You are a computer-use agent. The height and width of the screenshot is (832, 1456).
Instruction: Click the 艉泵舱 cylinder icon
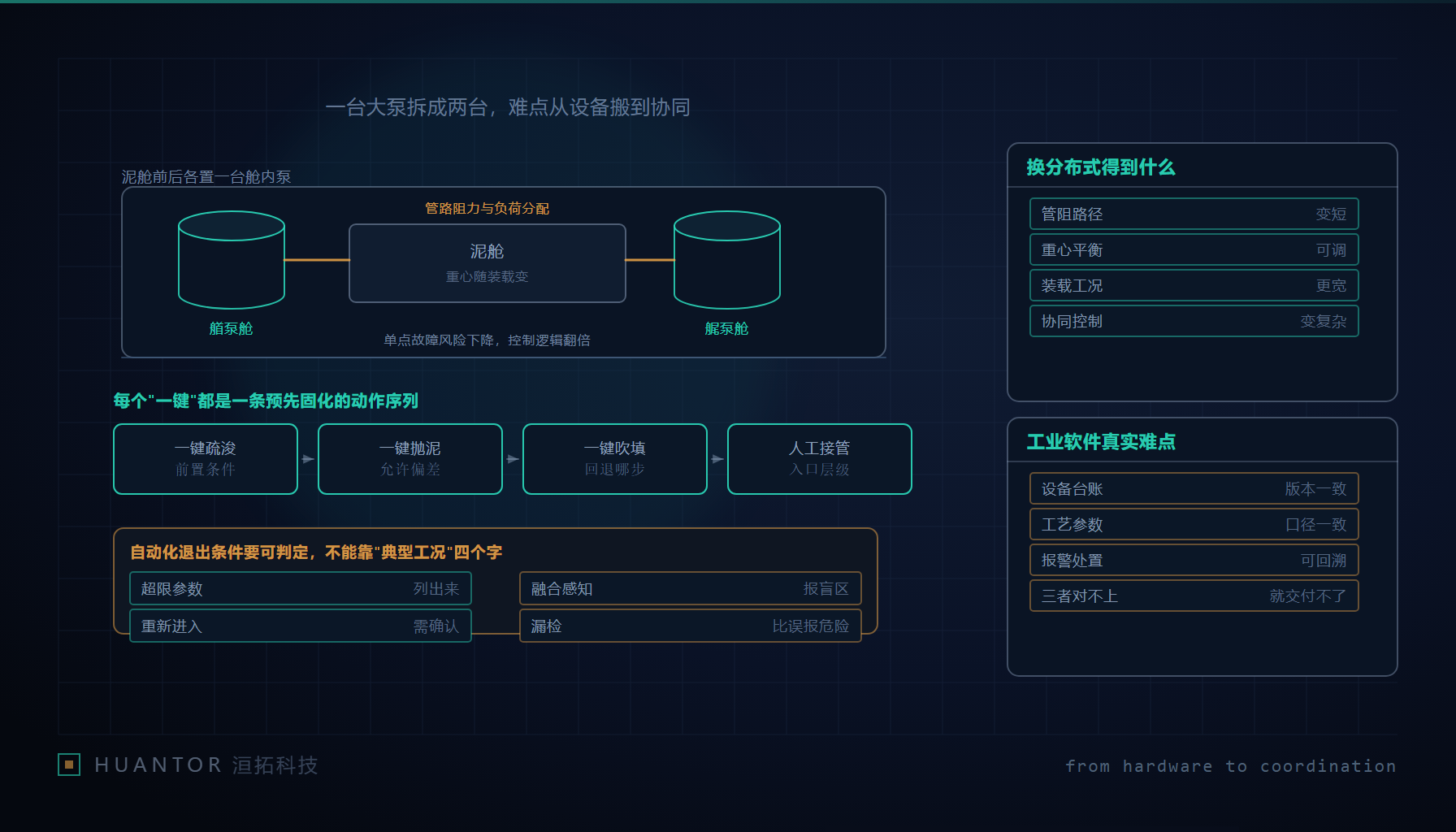pyautogui.click(x=727, y=260)
